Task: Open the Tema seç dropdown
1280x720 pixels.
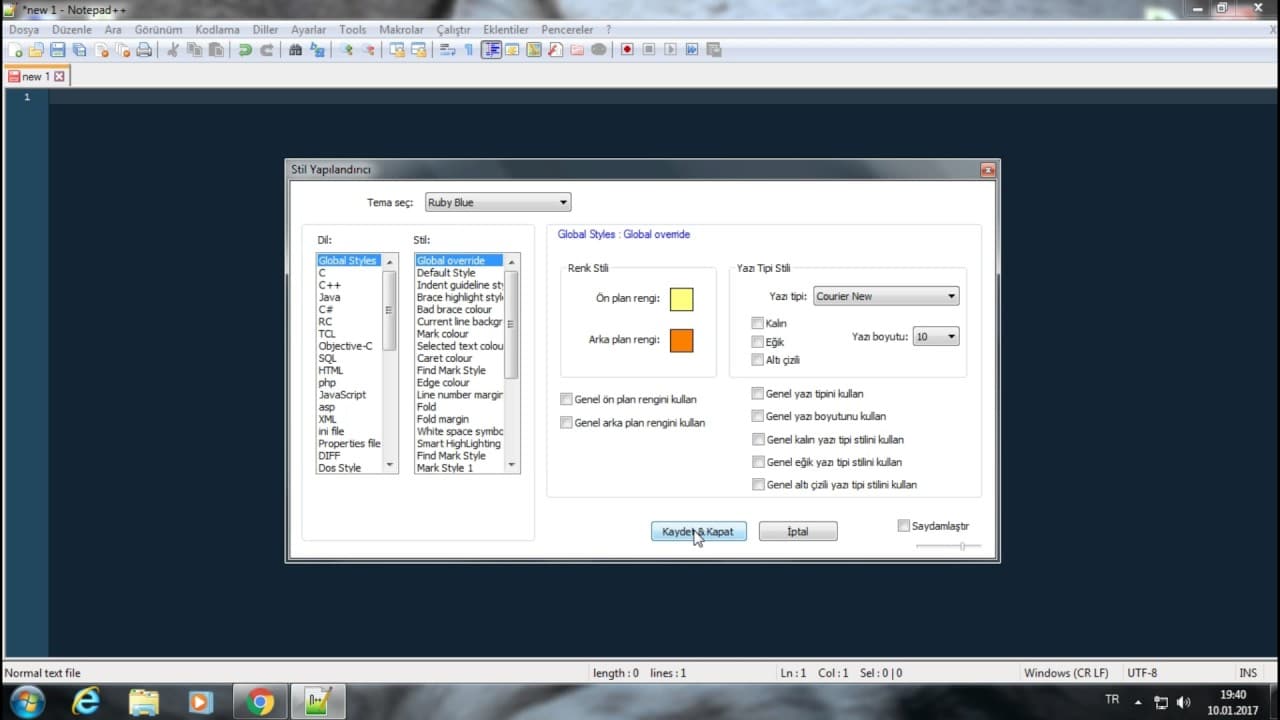Action: 497,202
